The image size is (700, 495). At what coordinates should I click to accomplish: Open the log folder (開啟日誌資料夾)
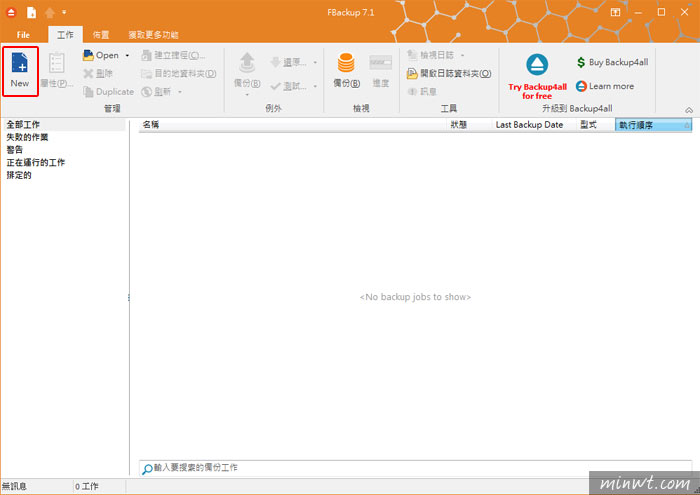pos(449,73)
